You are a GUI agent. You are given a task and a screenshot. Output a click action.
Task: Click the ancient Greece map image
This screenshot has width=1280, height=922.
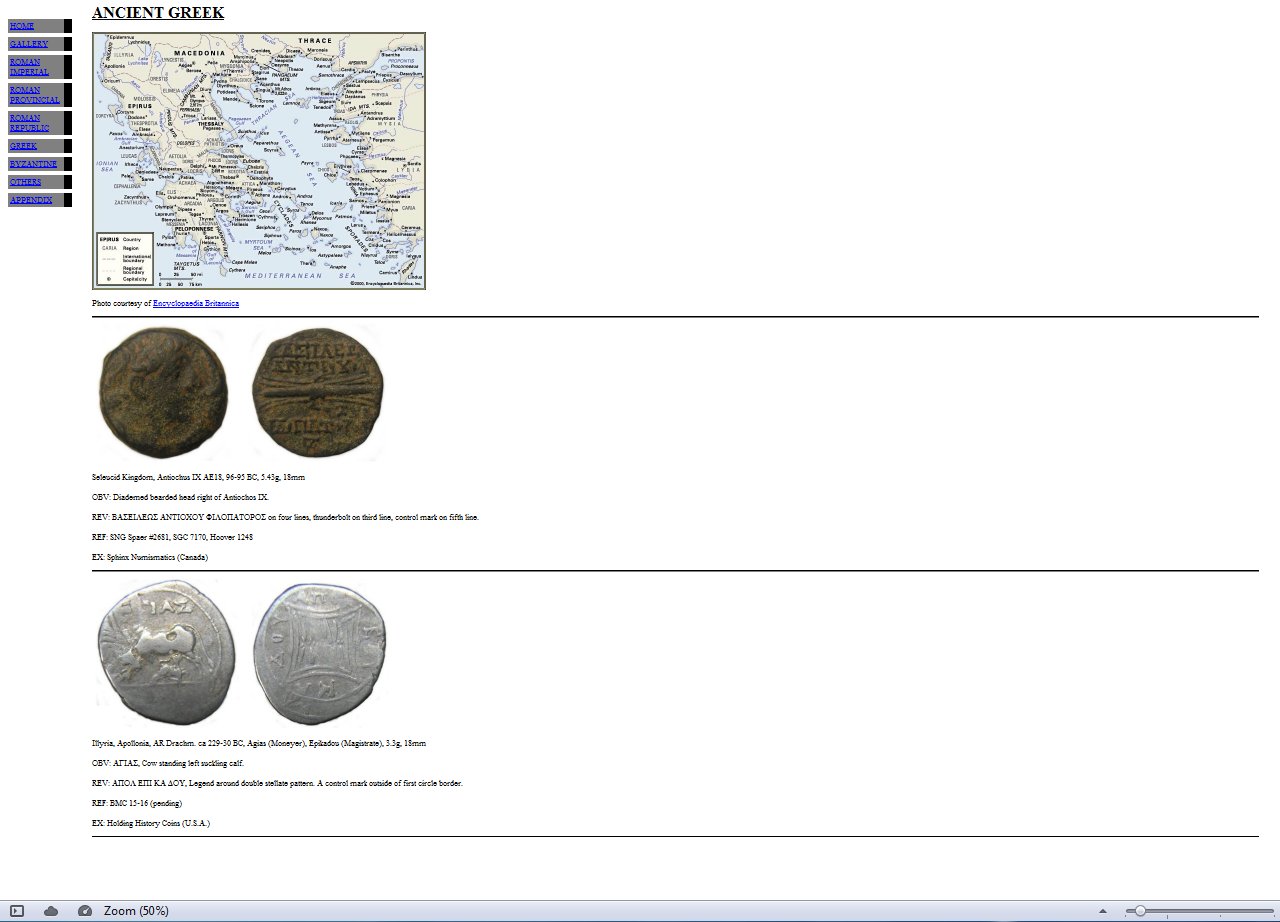click(x=259, y=161)
